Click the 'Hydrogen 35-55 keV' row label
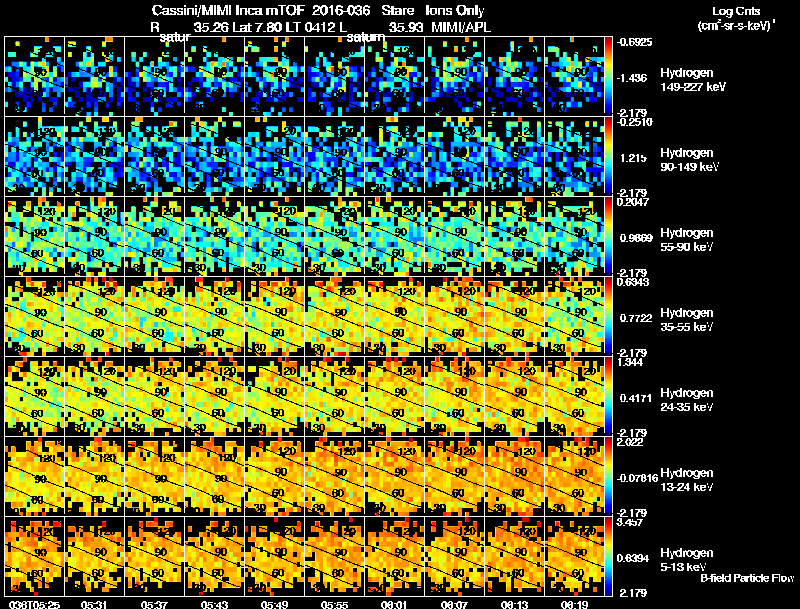800x609 pixels. click(687, 320)
